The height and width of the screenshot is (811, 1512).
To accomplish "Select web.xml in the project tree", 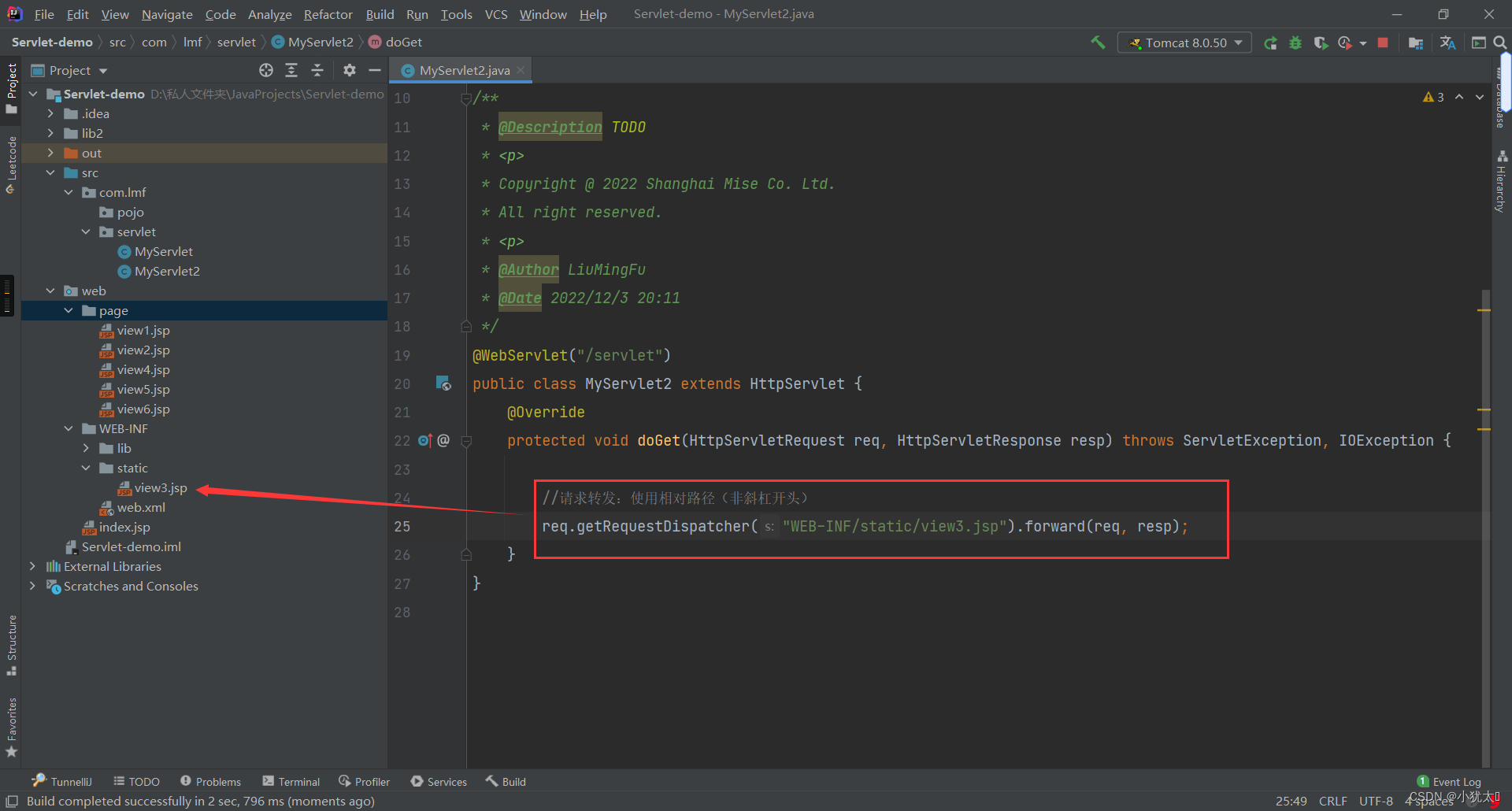I will (141, 507).
